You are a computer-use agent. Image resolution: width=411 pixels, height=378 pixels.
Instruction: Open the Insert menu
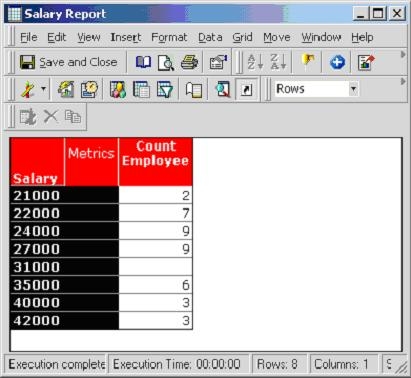pyautogui.click(x=126, y=37)
